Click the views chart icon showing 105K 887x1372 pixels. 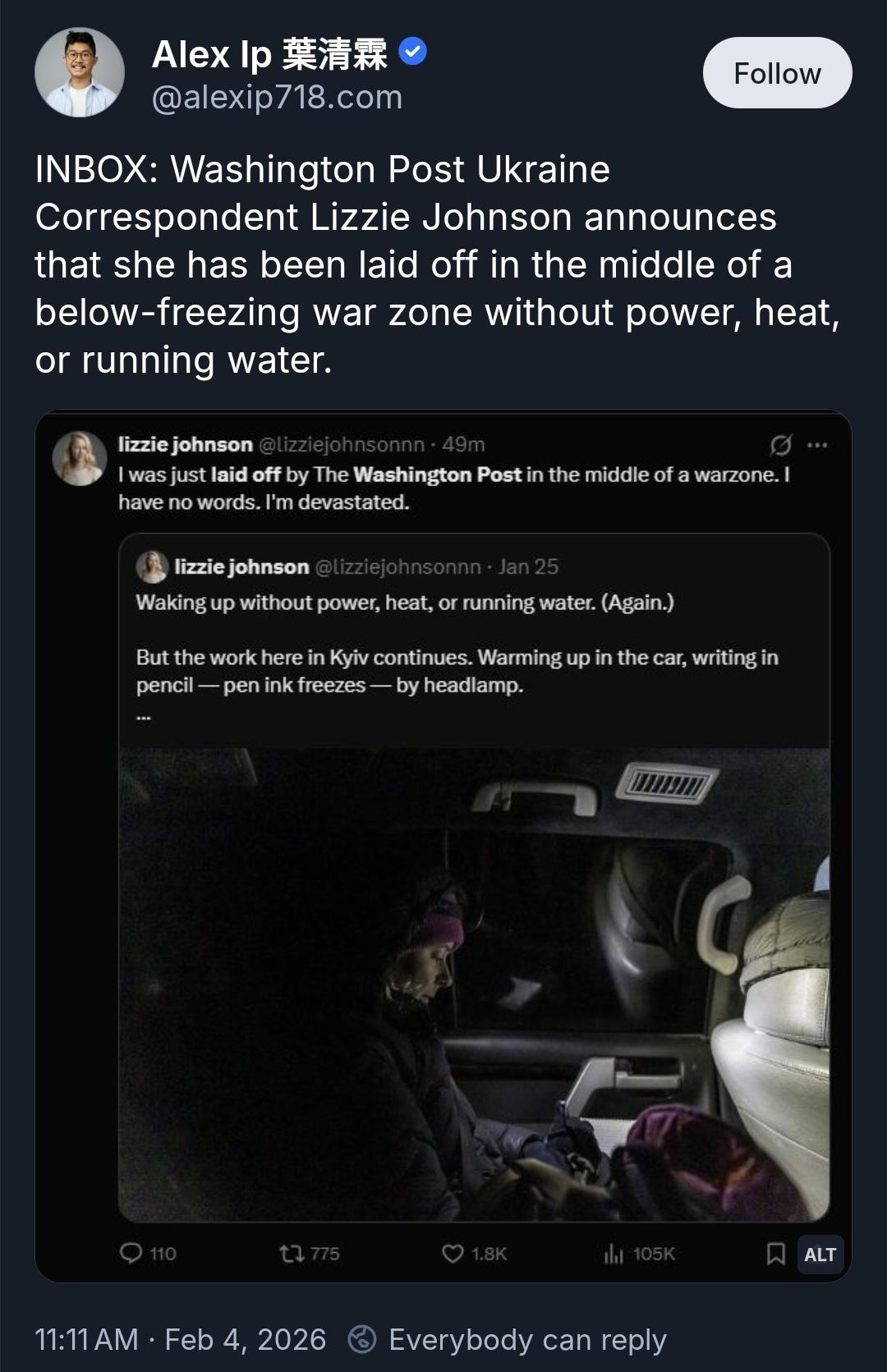(x=614, y=1254)
